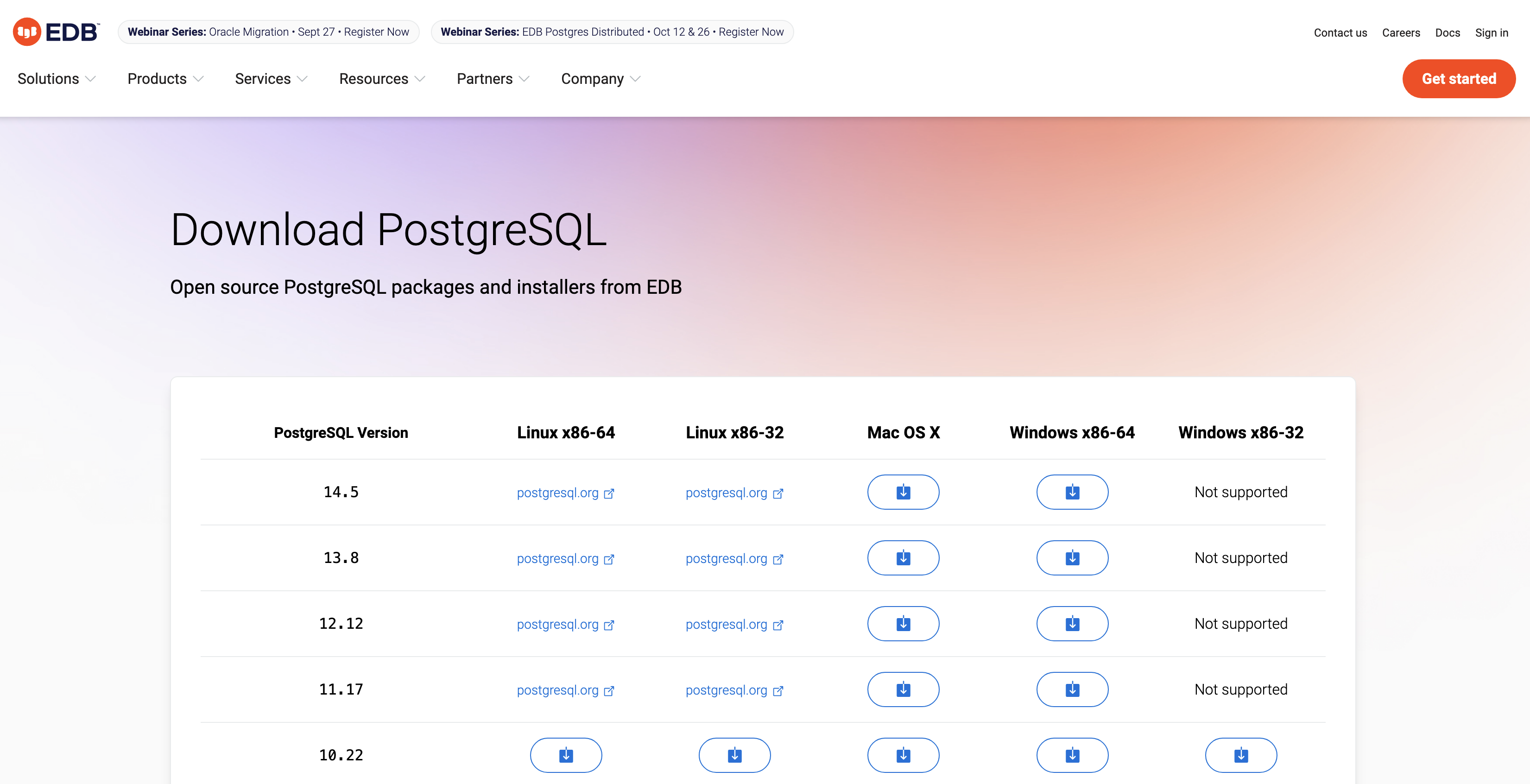Viewport: 1530px width, 784px height.
Task: Select the 13.8 version text
Action: click(x=341, y=558)
